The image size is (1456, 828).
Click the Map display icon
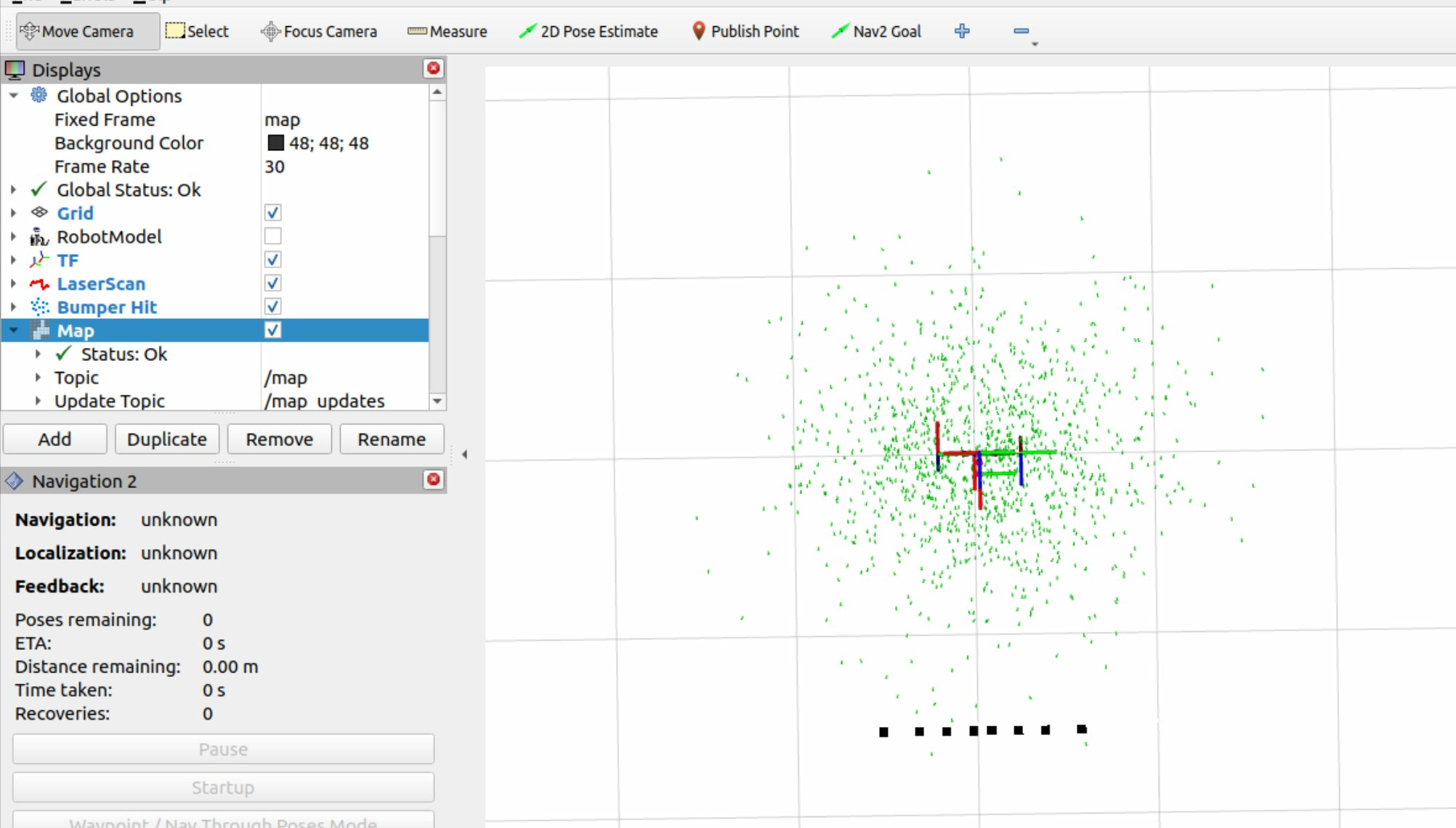(x=39, y=330)
